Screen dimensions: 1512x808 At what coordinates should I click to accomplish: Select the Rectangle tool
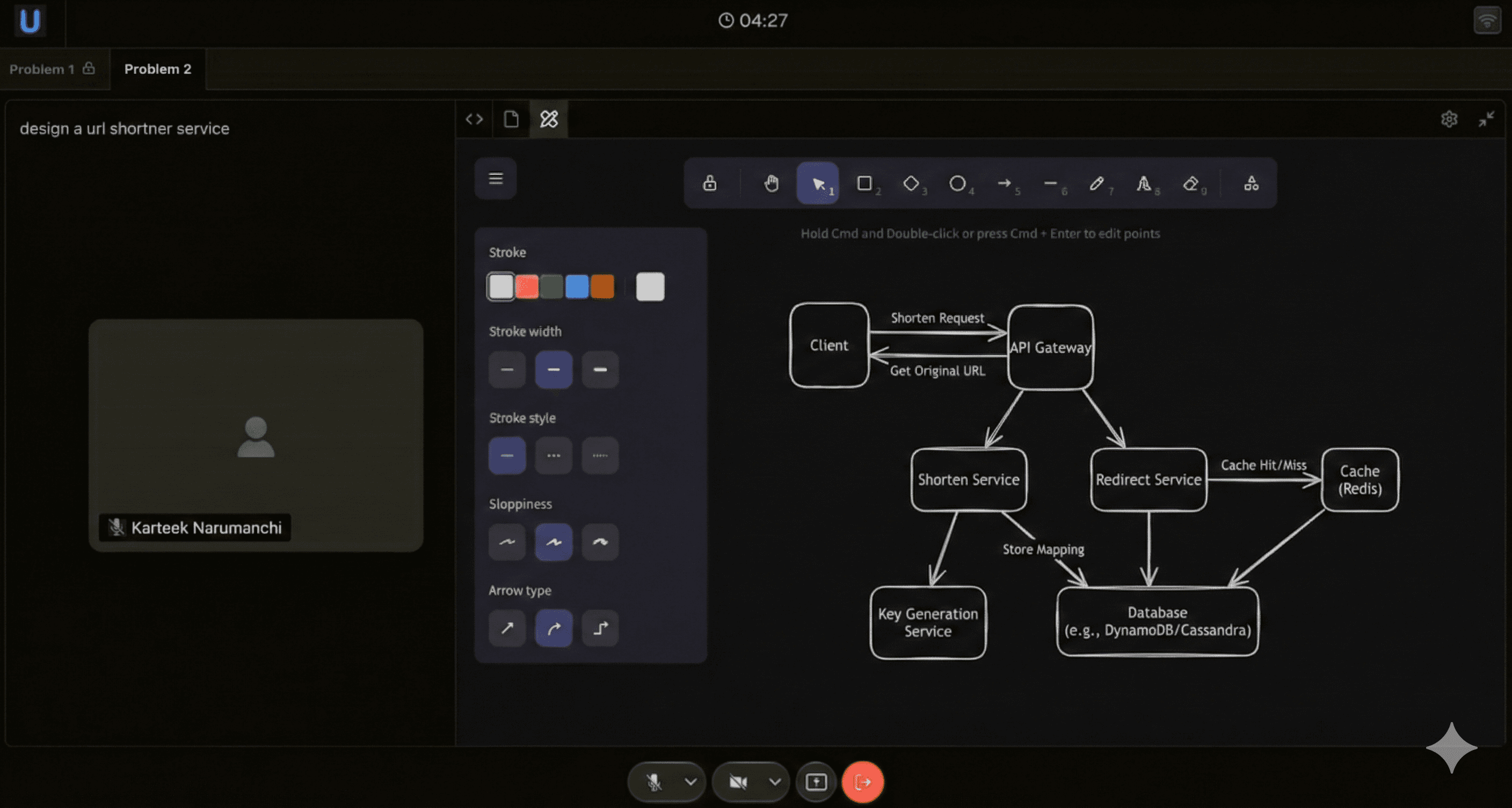(865, 184)
